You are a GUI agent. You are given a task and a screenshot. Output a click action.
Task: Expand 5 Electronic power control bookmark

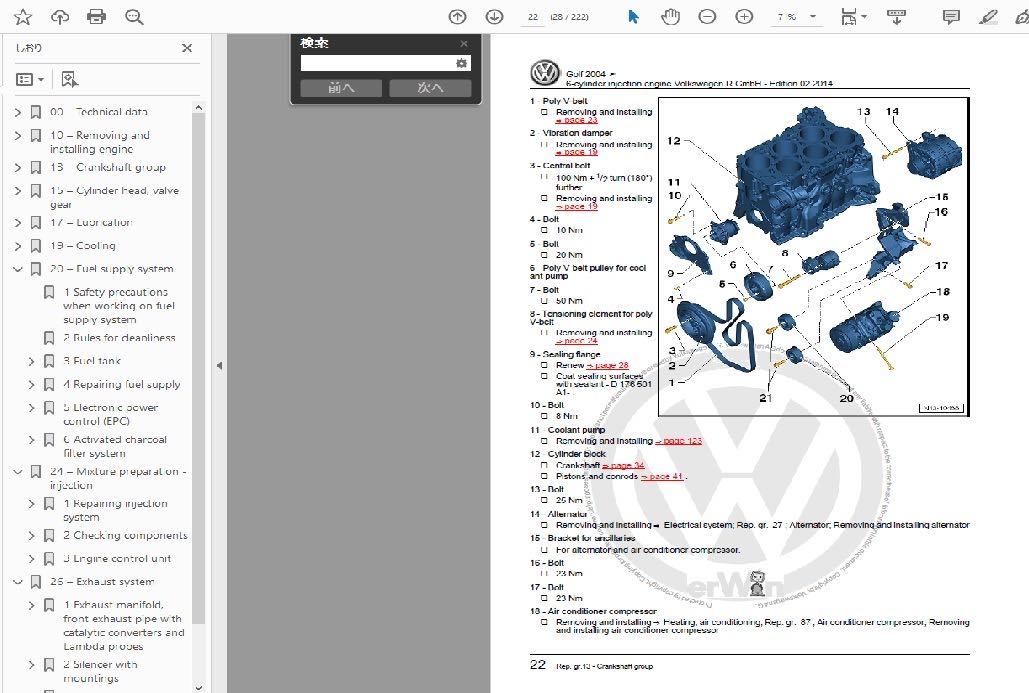tap(31, 408)
